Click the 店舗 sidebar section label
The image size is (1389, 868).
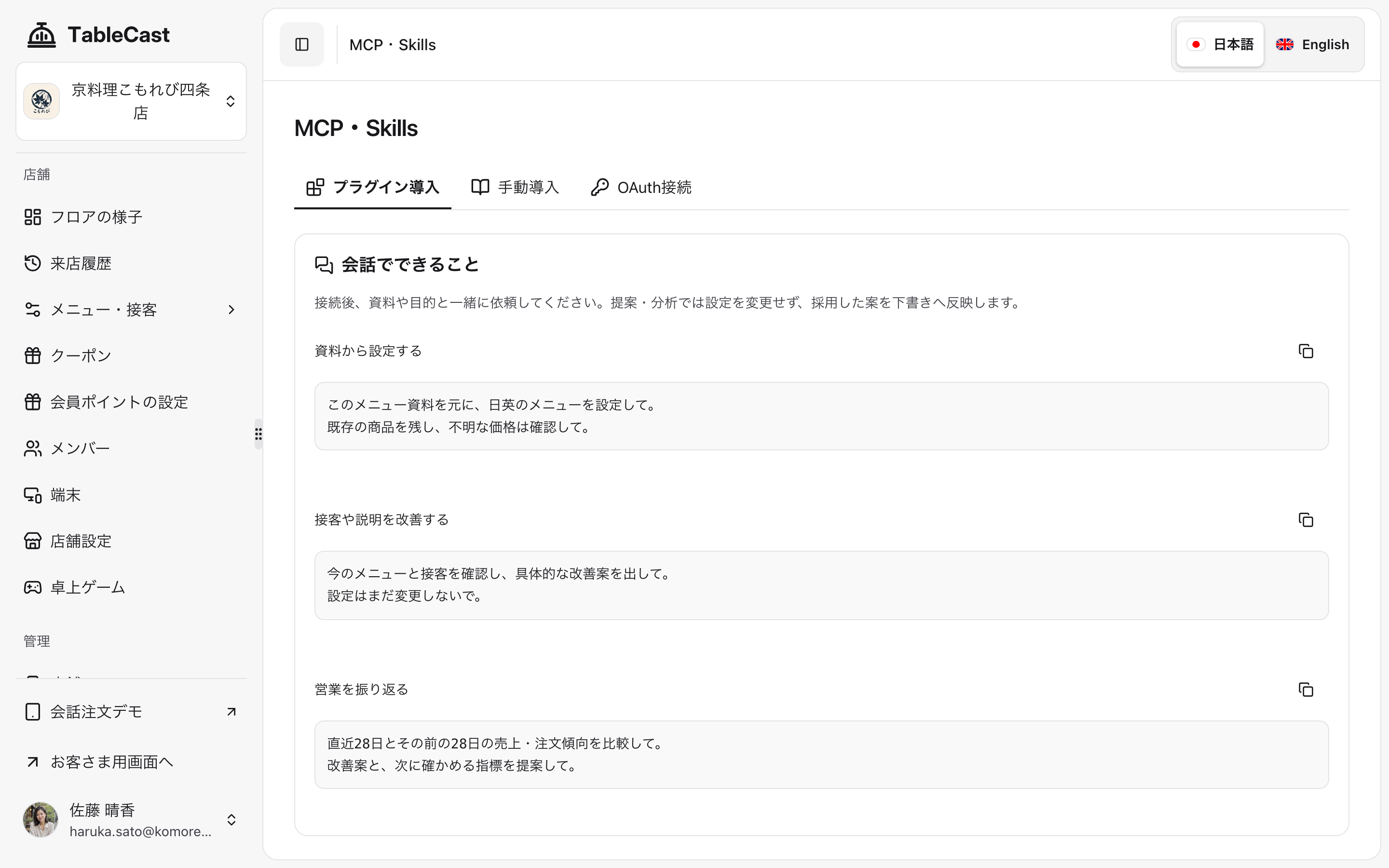tap(37, 175)
